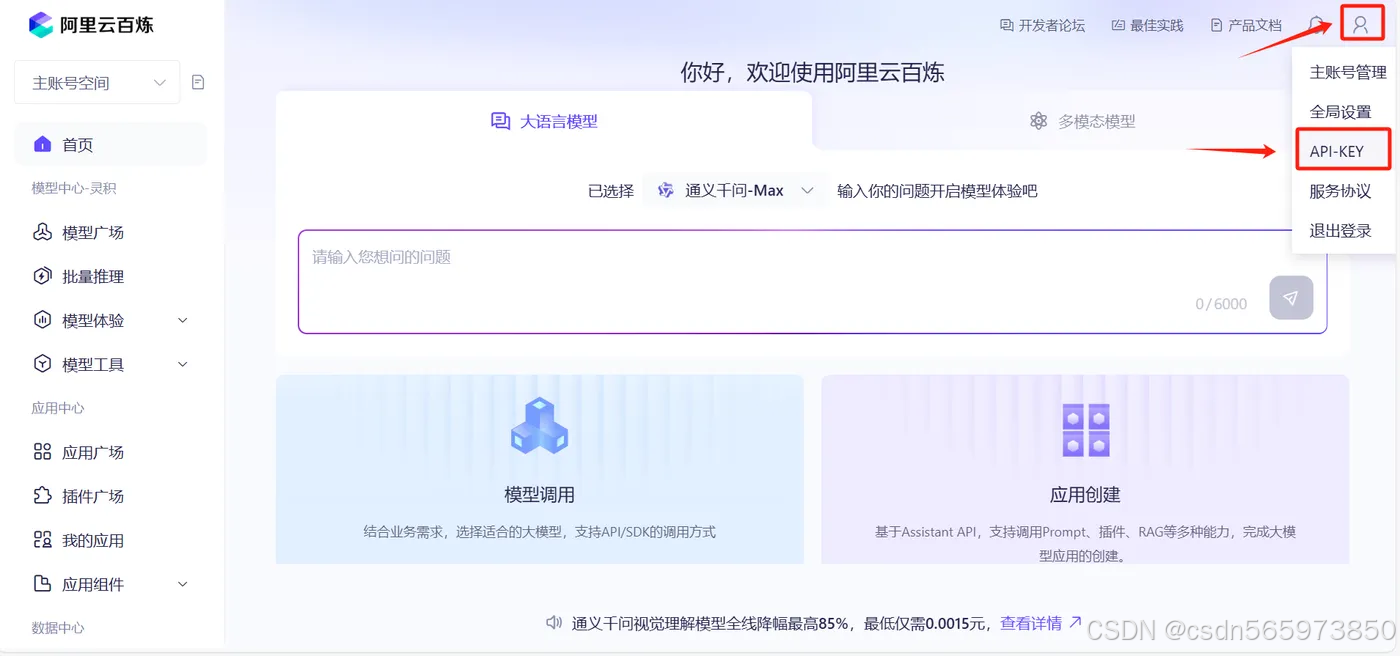The image size is (1400, 656).
Task: Open 产品文档 from the top bar
Action: [x=1248, y=25]
